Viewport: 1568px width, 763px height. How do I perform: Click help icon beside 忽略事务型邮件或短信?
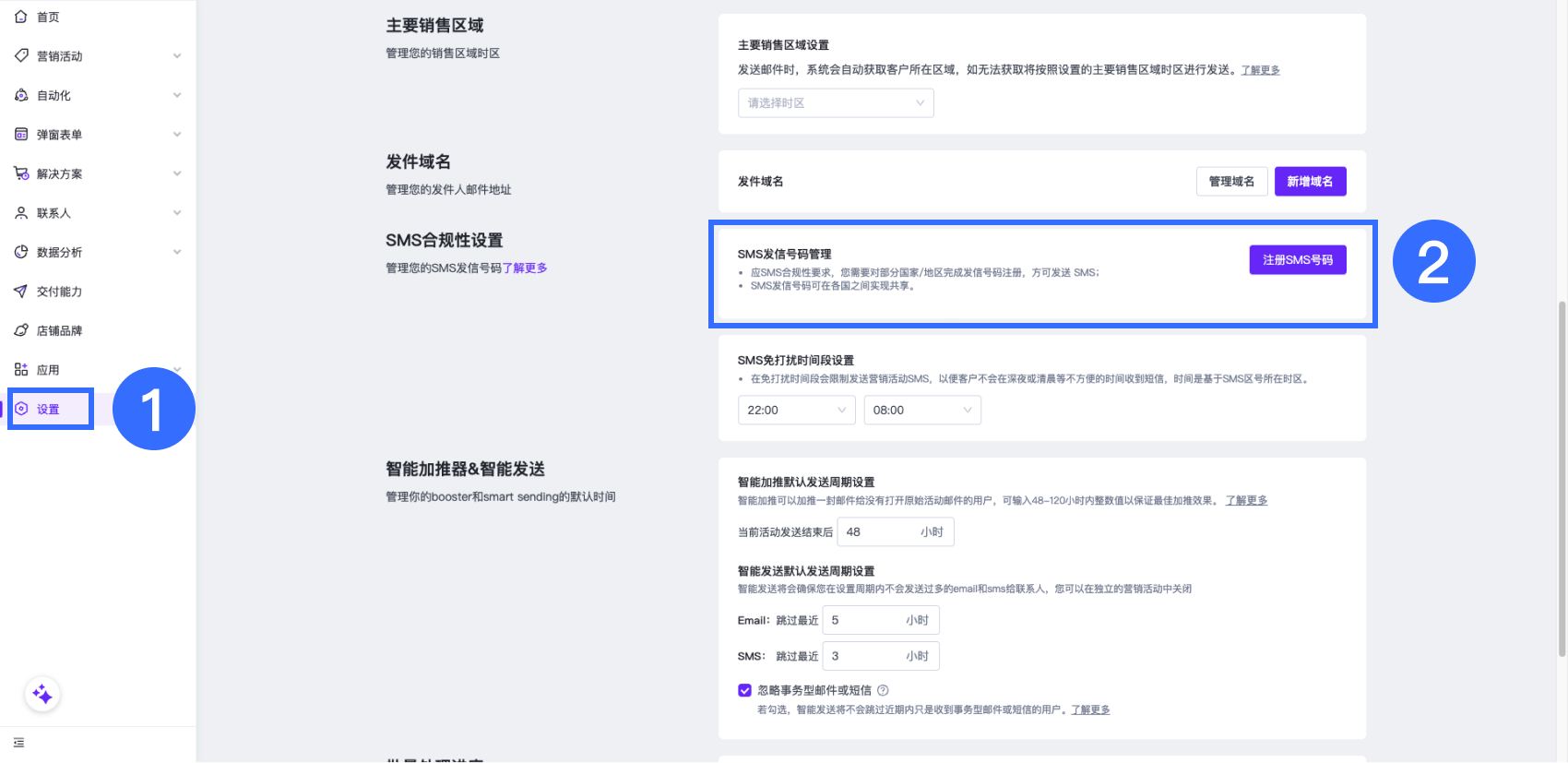point(883,690)
